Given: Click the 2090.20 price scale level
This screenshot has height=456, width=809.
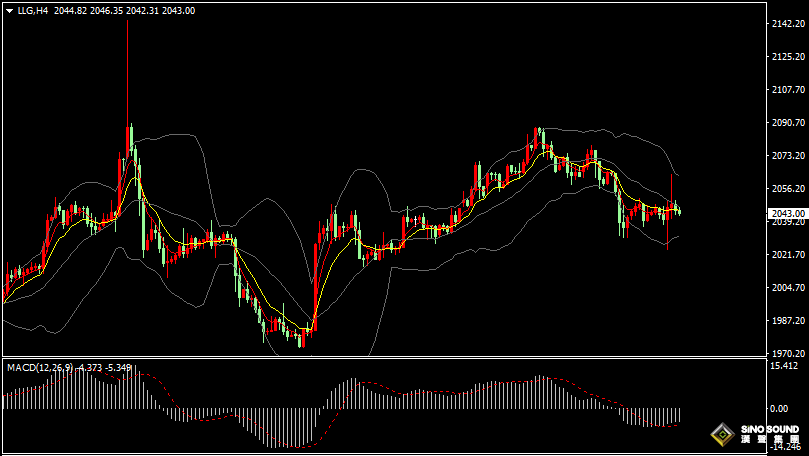Looking at the screenshot, I should pyautogui.click(x=788, y=123).
